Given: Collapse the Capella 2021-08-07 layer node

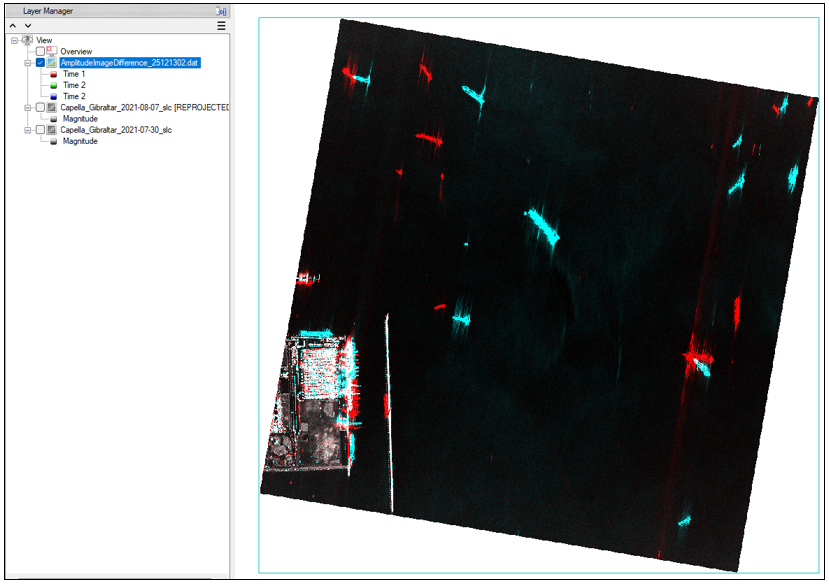Looking at the screenshot, I should (28, 107).
